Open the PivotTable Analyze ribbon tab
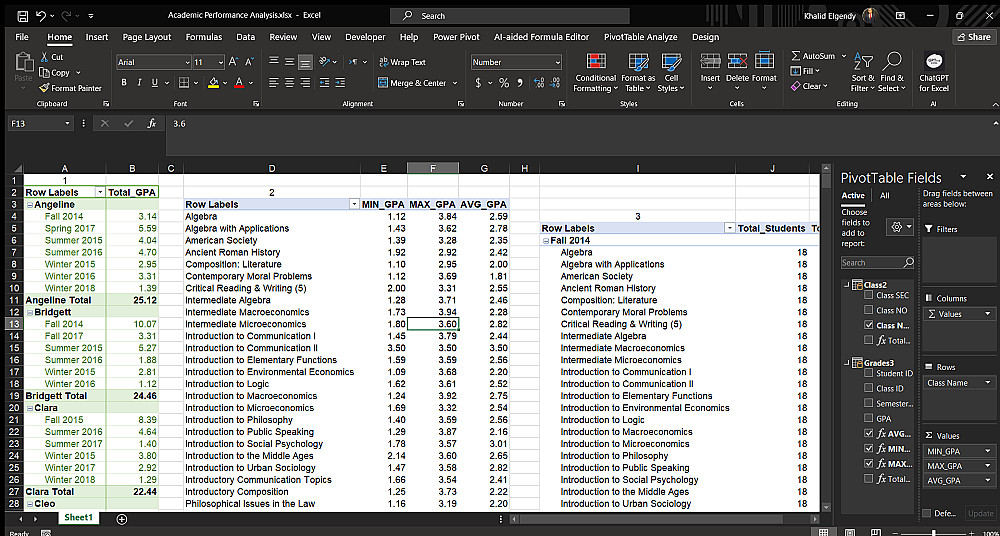Image resolution: width=1000 pixels, height=536 pixels. 640,37
